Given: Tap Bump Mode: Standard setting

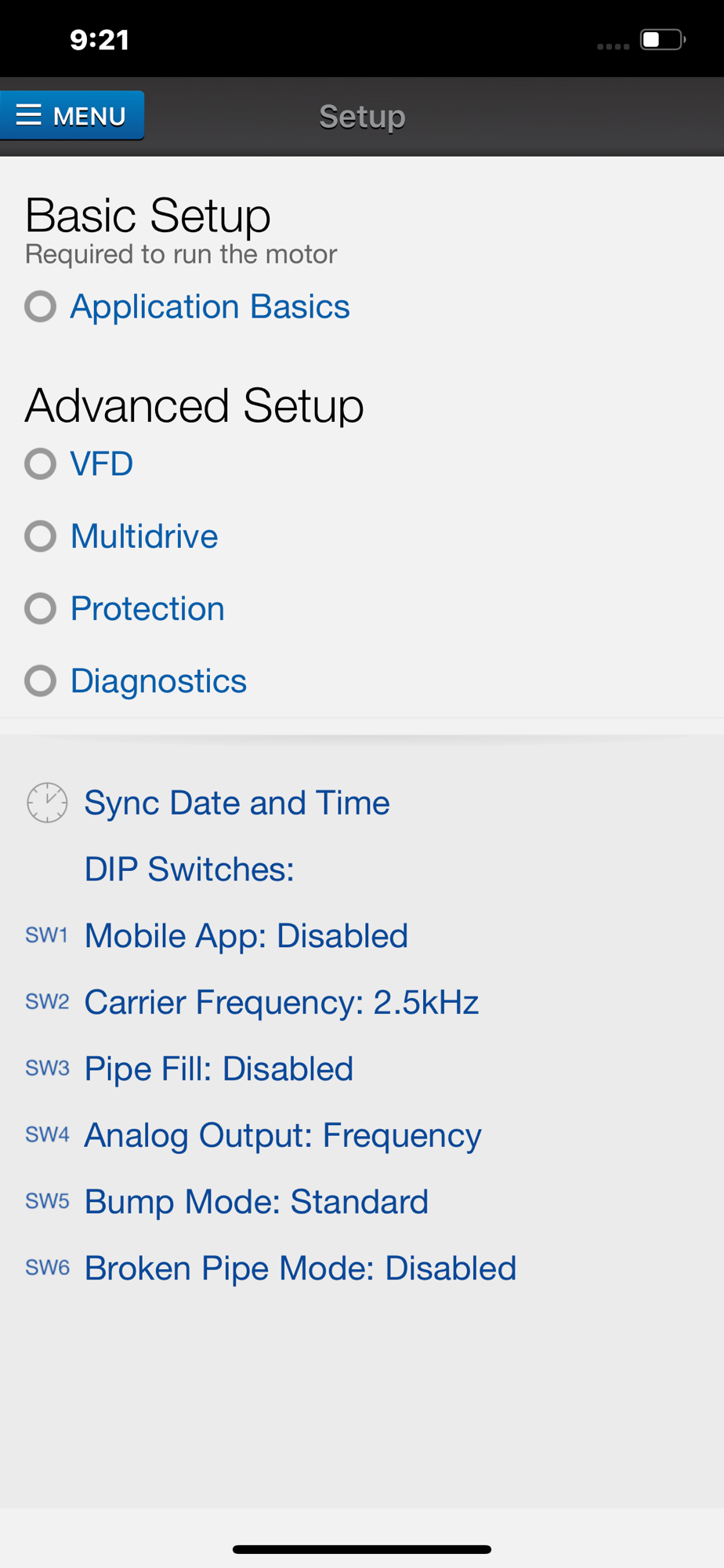Looking at the screenshot, I should click(256, 1202).
